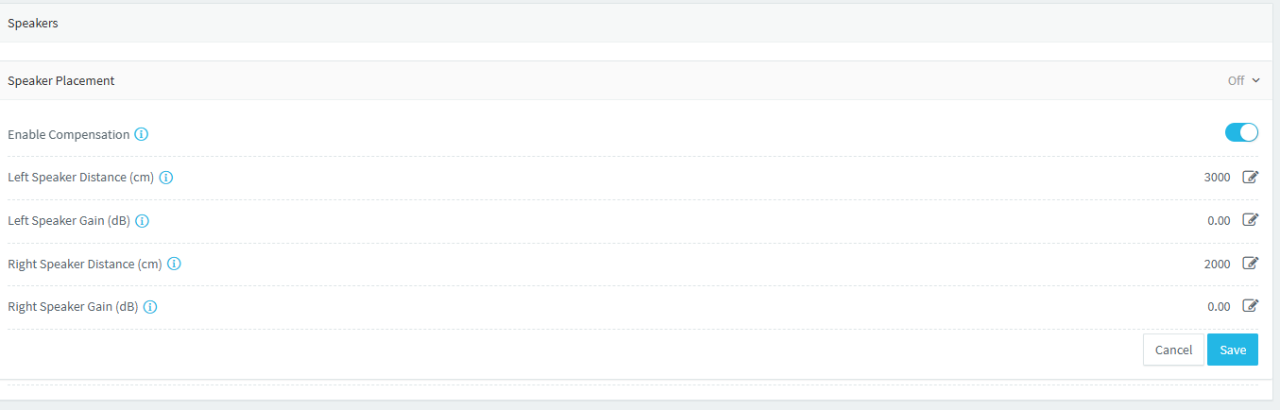Save the speaker settings
The width and height of the screenshot is (1280, 410).
[x=1232, y=350]
